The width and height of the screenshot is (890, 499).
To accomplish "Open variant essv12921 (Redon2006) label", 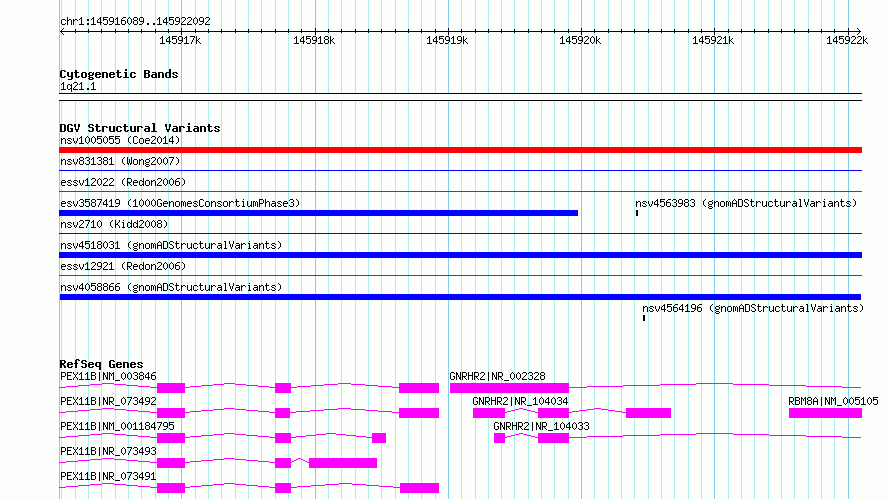I will [x=123, y=266].
